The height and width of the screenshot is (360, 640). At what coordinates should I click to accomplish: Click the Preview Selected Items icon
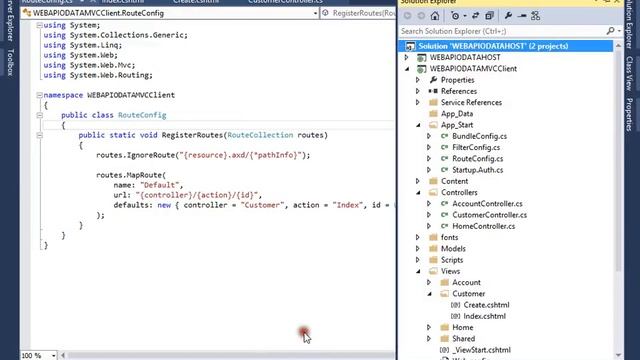[522, 16]
